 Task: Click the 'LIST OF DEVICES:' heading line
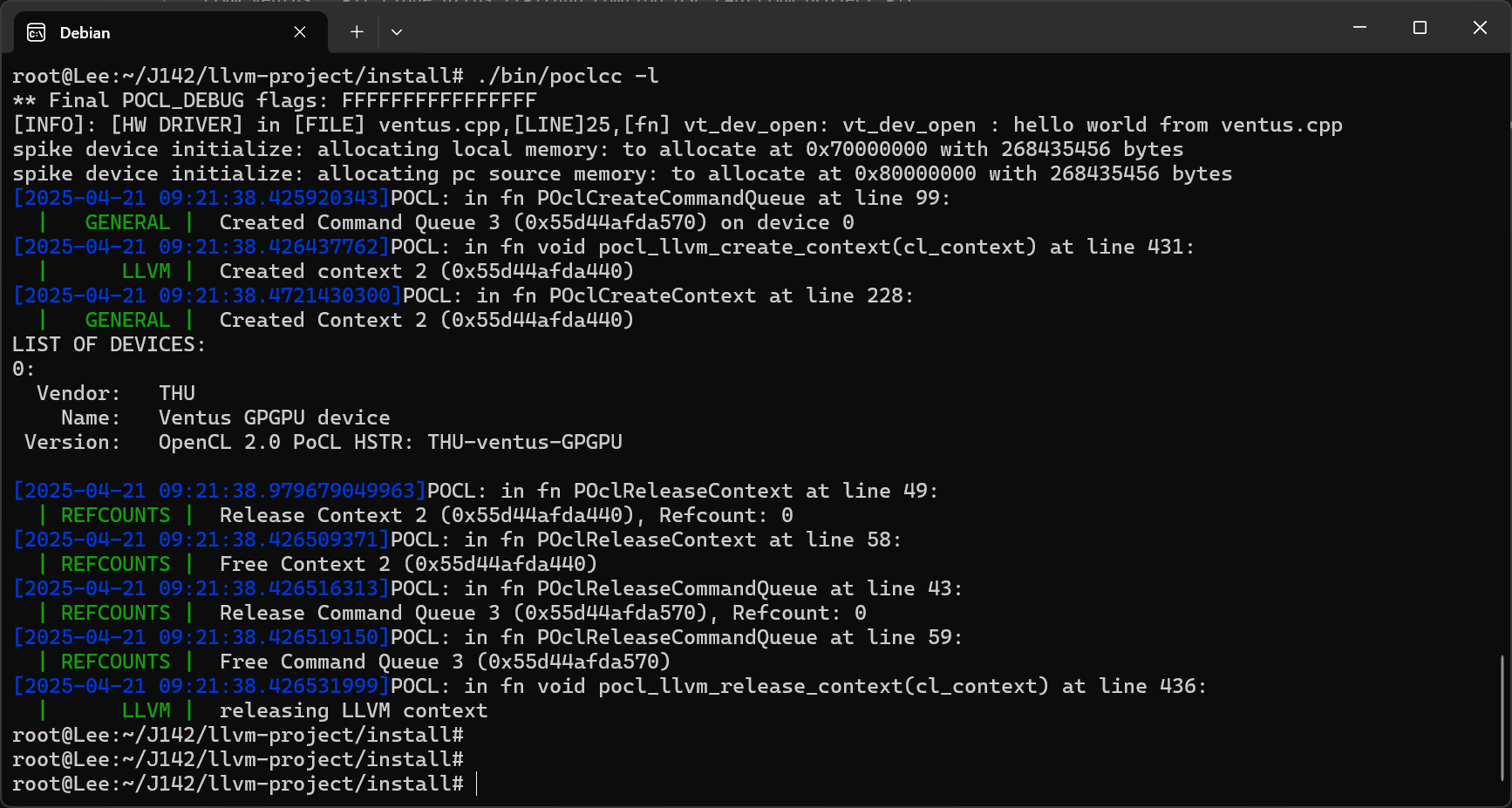(x=109, y=344)
